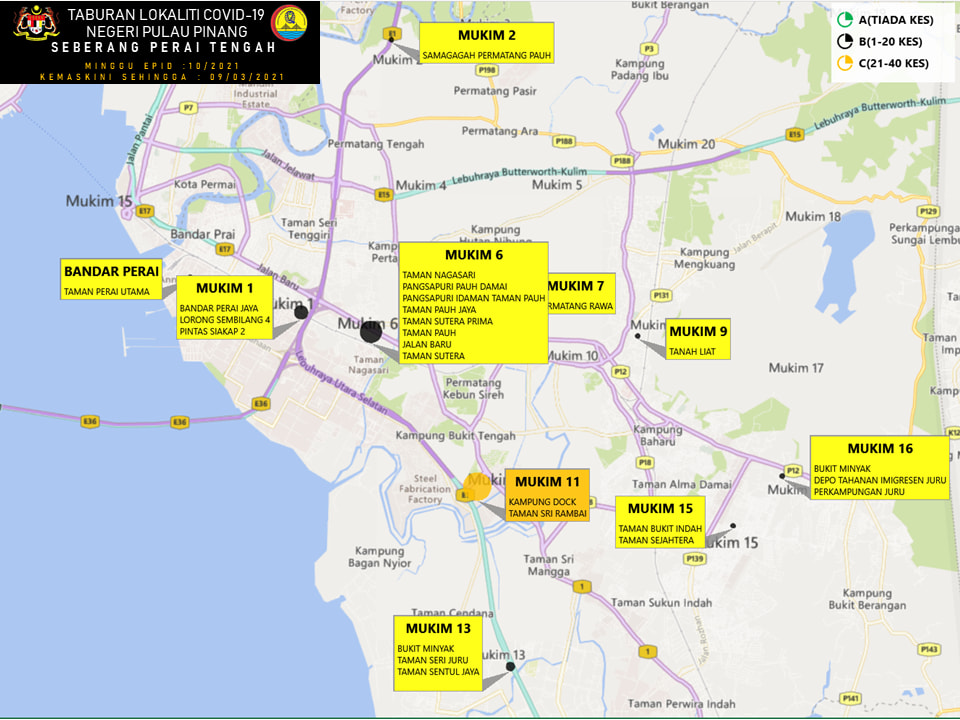Select 'DEPO TAHANAN IMIGRESEN JURU' entry
The image size is (960, 720).
[880, 481]
